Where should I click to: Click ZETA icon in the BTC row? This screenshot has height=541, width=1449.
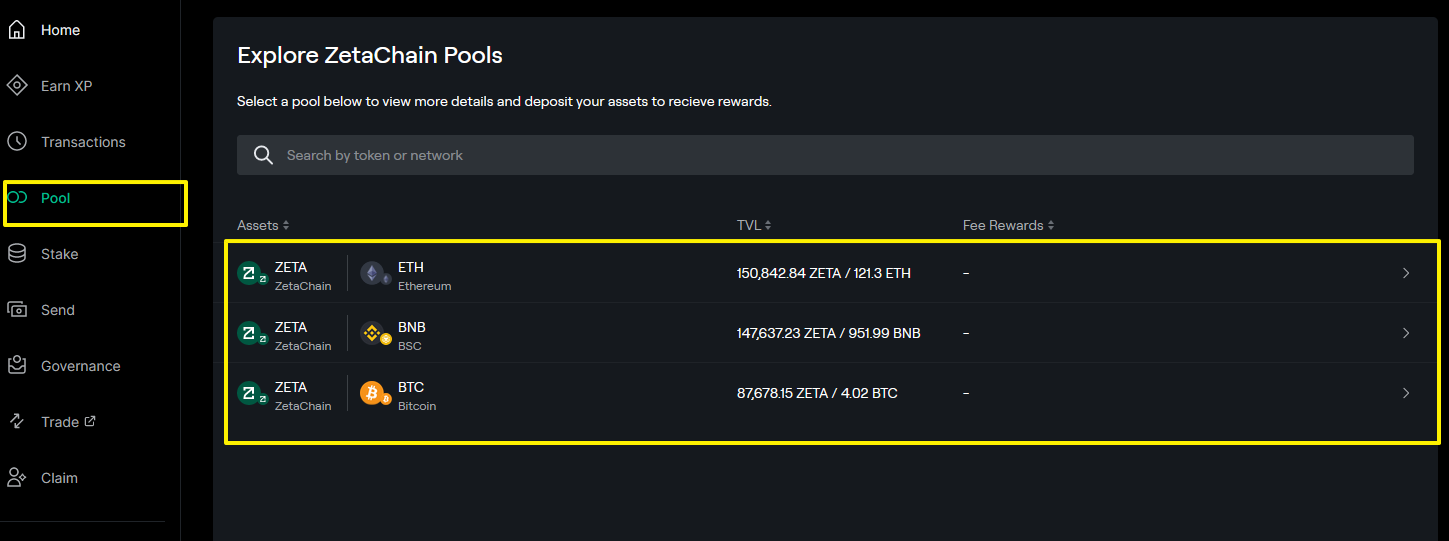pyautogui.click(x=251, y=394)
